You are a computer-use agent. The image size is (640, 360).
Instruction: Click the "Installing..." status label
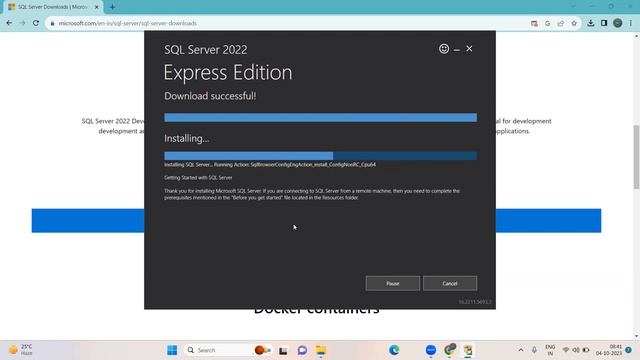click(187, 138)
